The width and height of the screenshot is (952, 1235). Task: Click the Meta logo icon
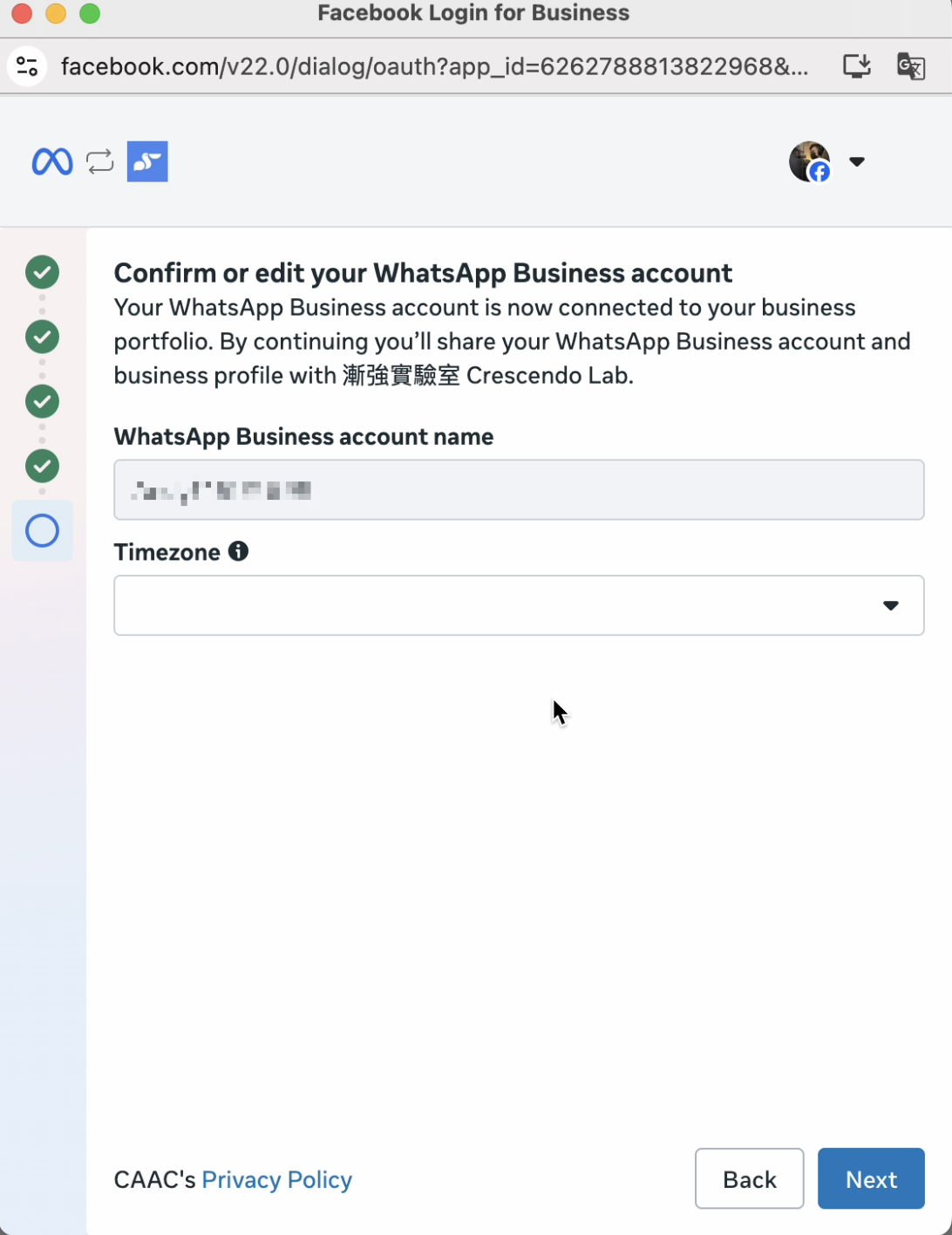(52, 161)
